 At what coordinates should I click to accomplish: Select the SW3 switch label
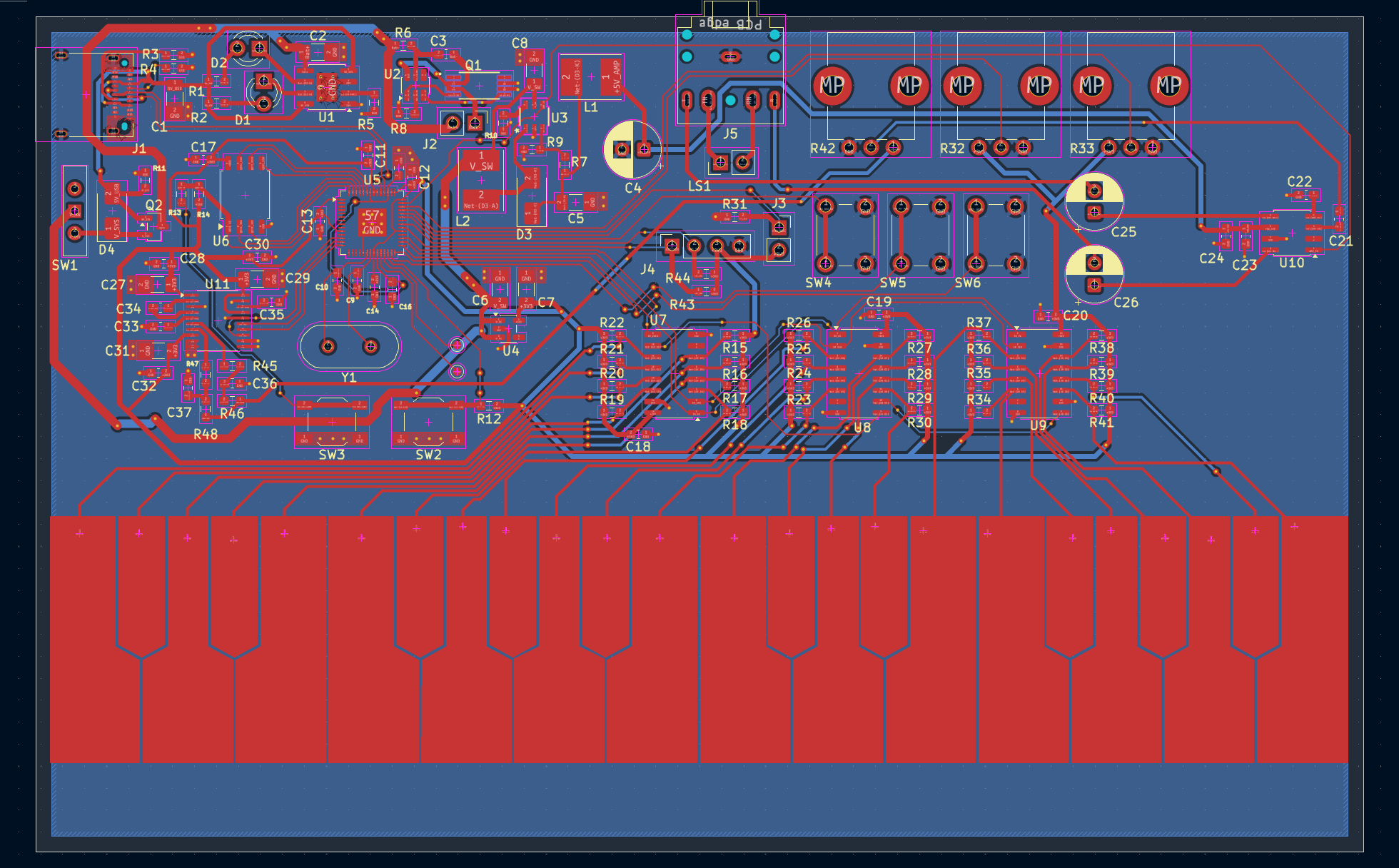(x=331, y=455)
